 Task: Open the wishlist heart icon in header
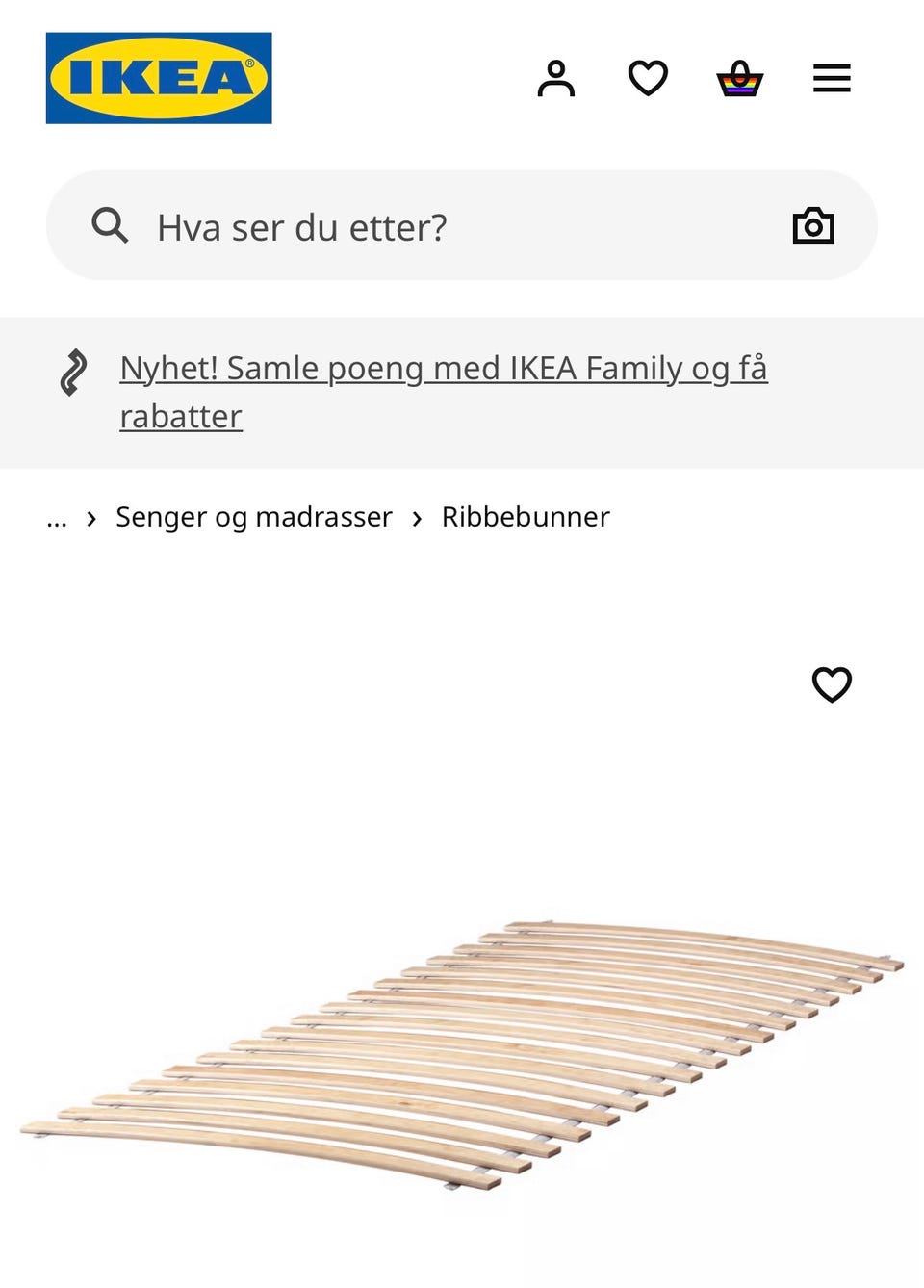(x=648, y=78)
